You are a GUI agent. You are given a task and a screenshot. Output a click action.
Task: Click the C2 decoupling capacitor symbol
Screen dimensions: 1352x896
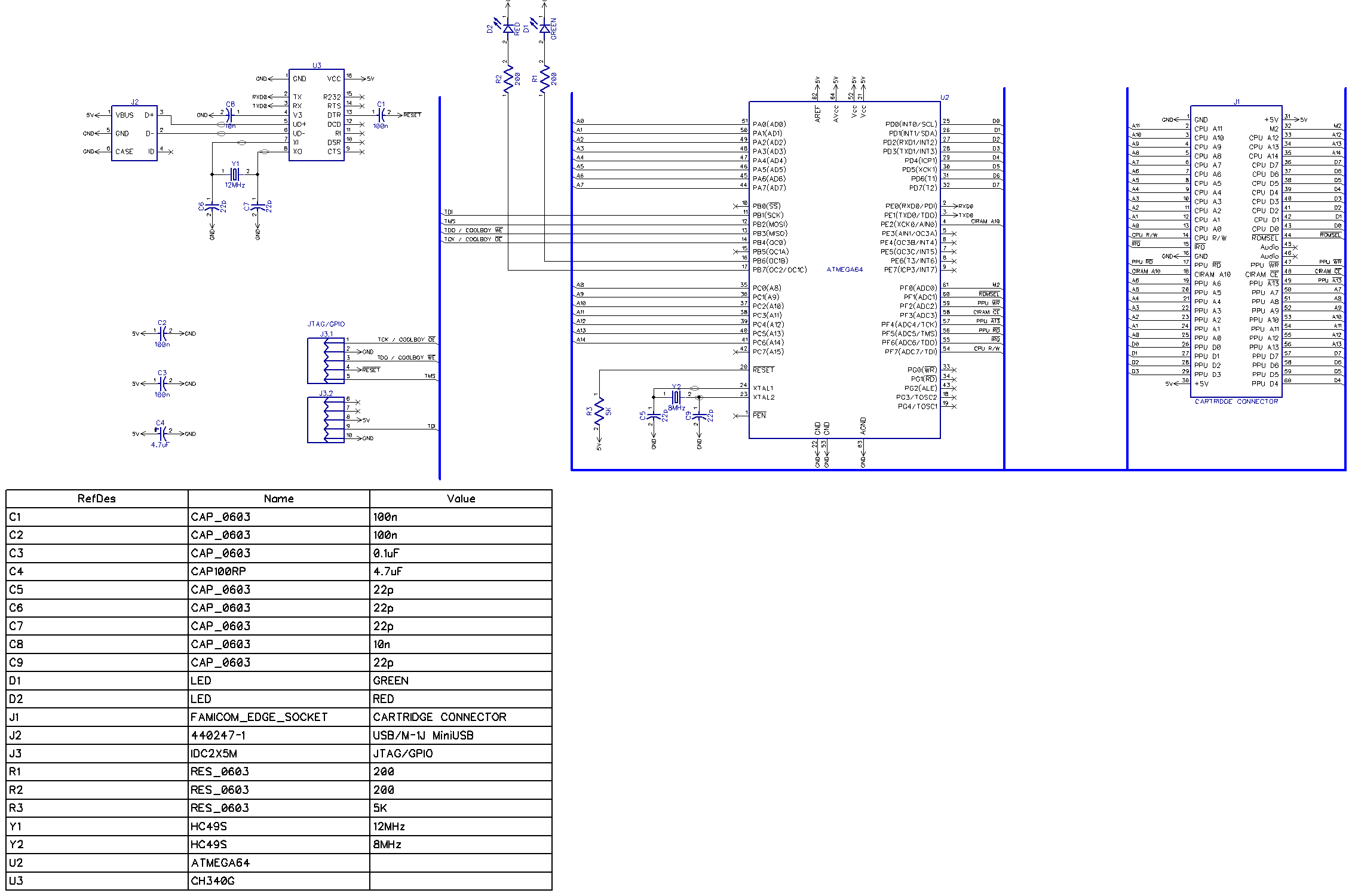pos(162,333)
